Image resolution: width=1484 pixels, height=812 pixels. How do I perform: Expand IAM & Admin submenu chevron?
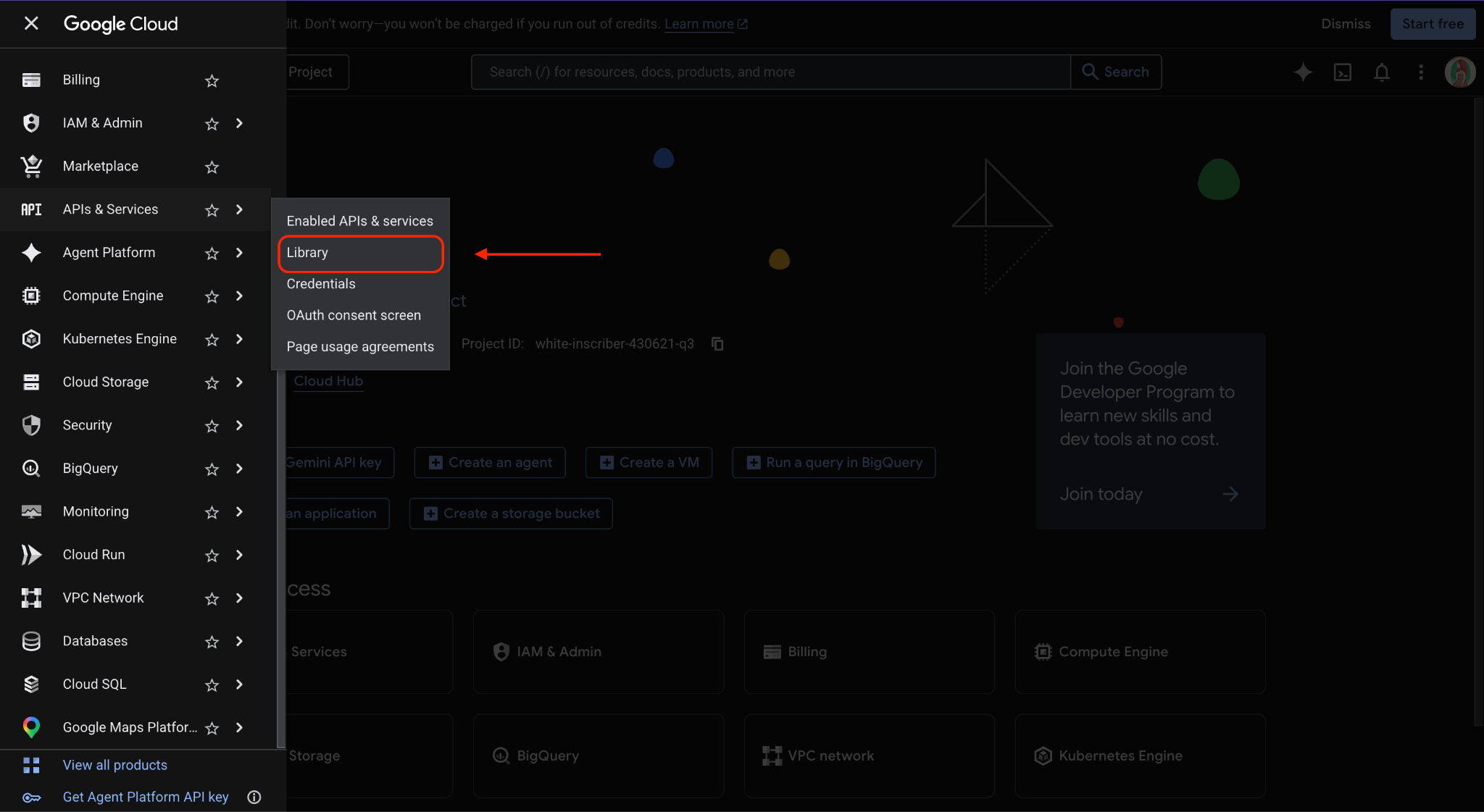click(239, 123)
